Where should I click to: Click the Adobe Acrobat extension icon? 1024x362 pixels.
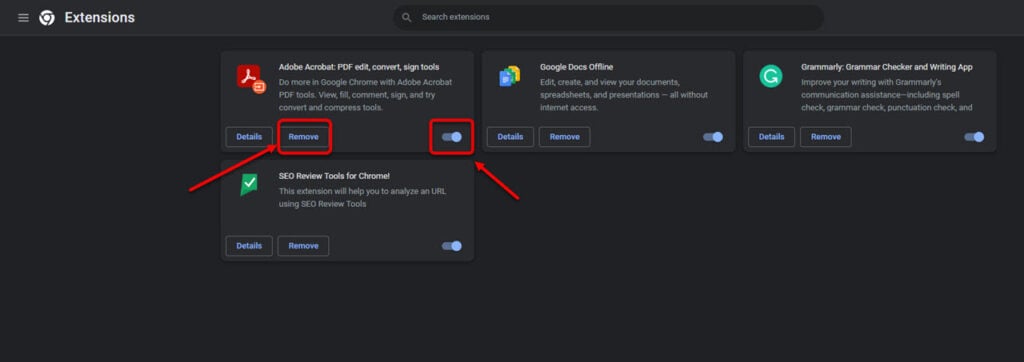point(251,78)
